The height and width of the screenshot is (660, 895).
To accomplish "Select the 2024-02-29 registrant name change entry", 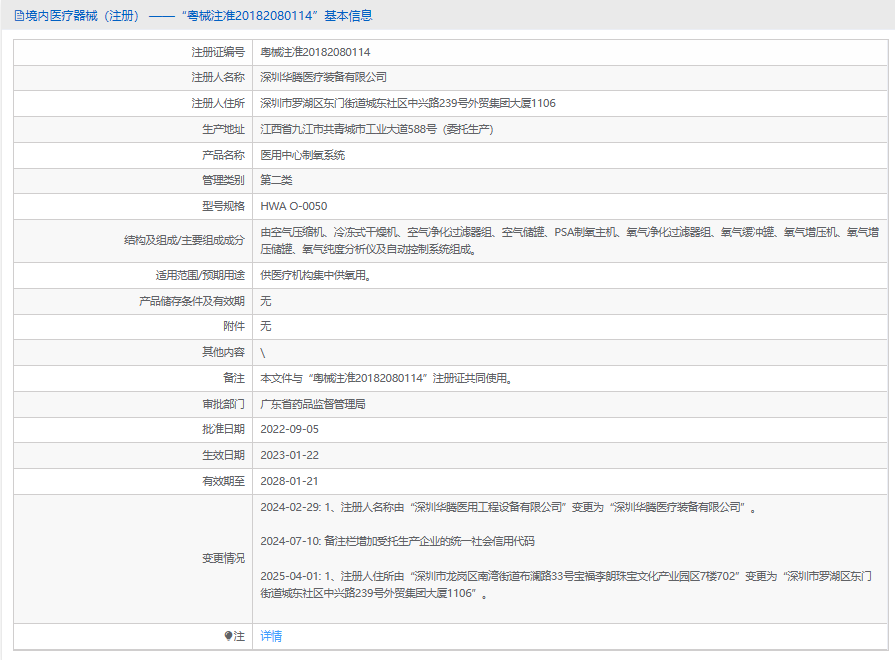I will point(509,507).
